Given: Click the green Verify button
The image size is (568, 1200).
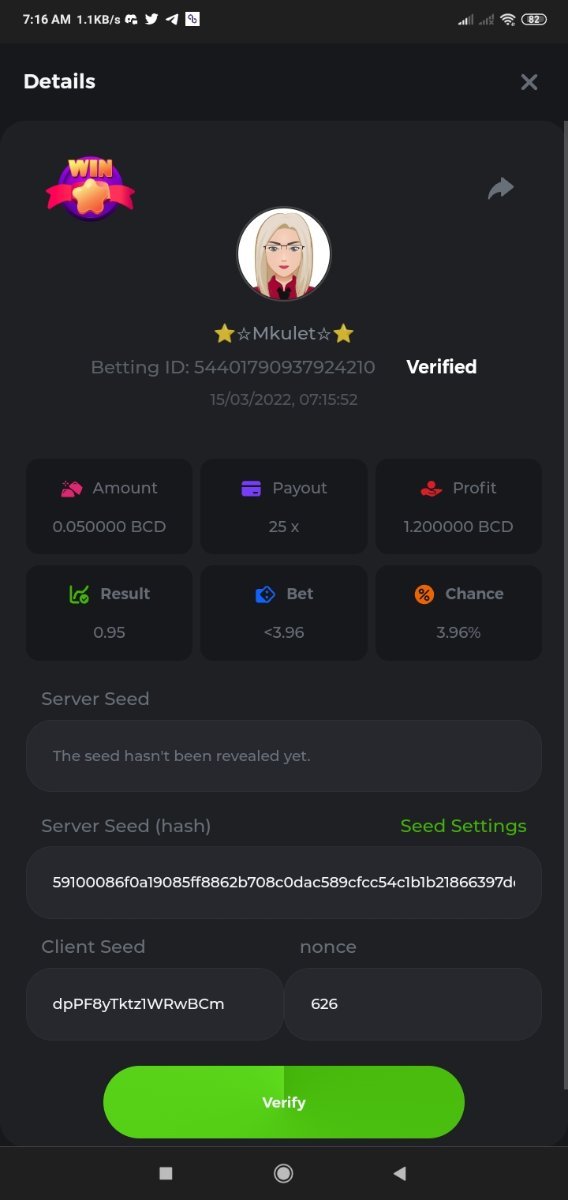Looking at the screenshot, I should click(284, 1102).
